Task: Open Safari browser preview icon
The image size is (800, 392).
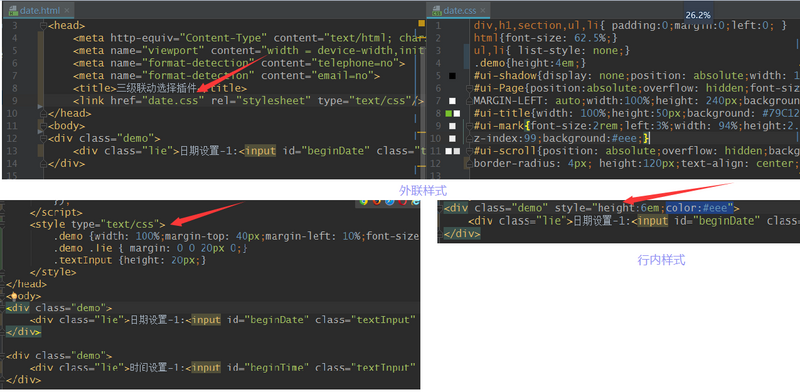Action: coord(390,202)
